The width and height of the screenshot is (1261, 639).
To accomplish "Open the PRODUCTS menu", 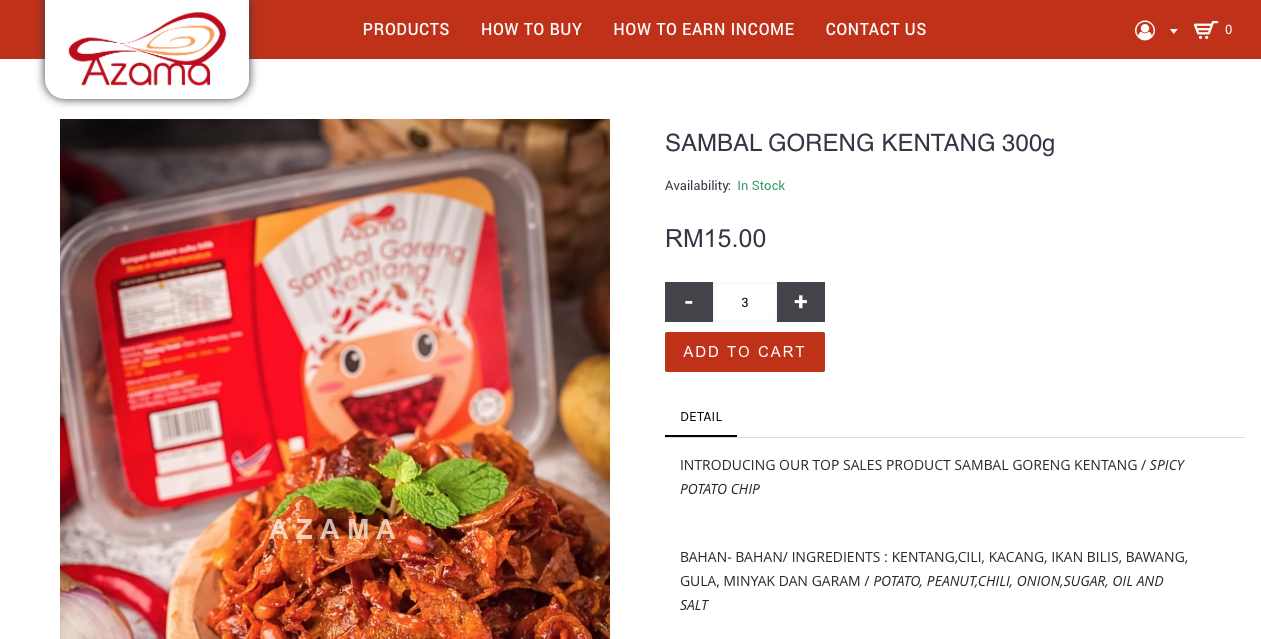I will pyautogui.click(x=406, y=30).
